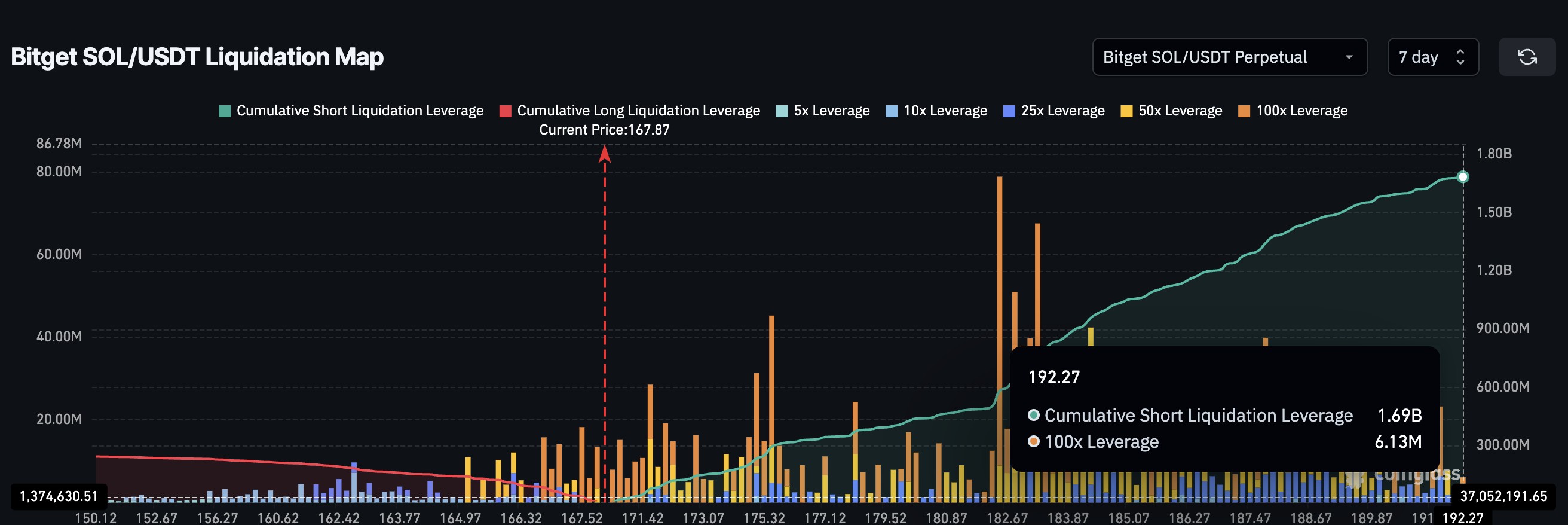Toggle the 10x Leverage legend item
This screenshot has height=525, width=1568.
[x=936, y=111]
